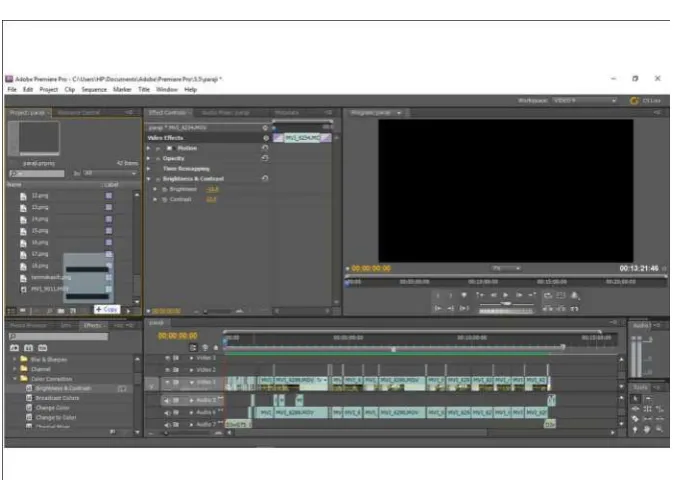Toggle Video 2 track output eye

(x=168, y=370)
